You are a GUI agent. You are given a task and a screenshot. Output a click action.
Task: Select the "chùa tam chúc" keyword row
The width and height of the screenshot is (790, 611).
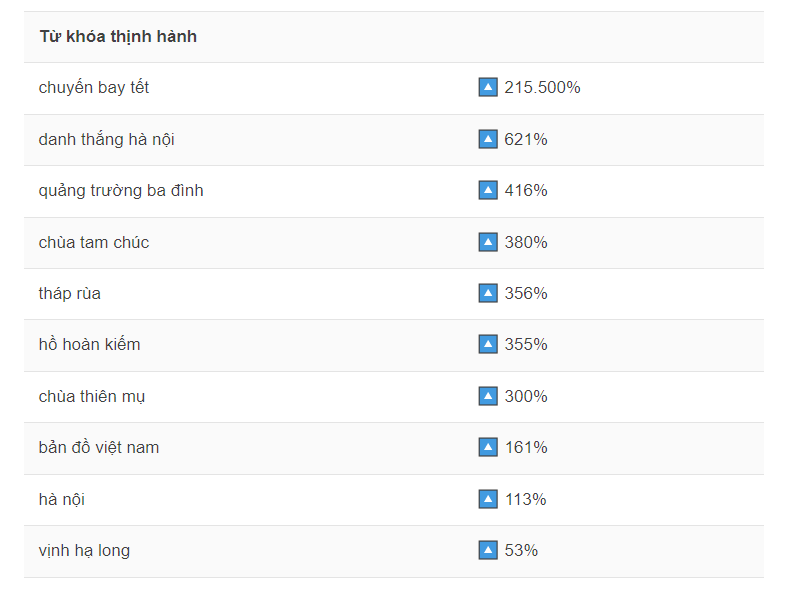(x=94, y=242)
